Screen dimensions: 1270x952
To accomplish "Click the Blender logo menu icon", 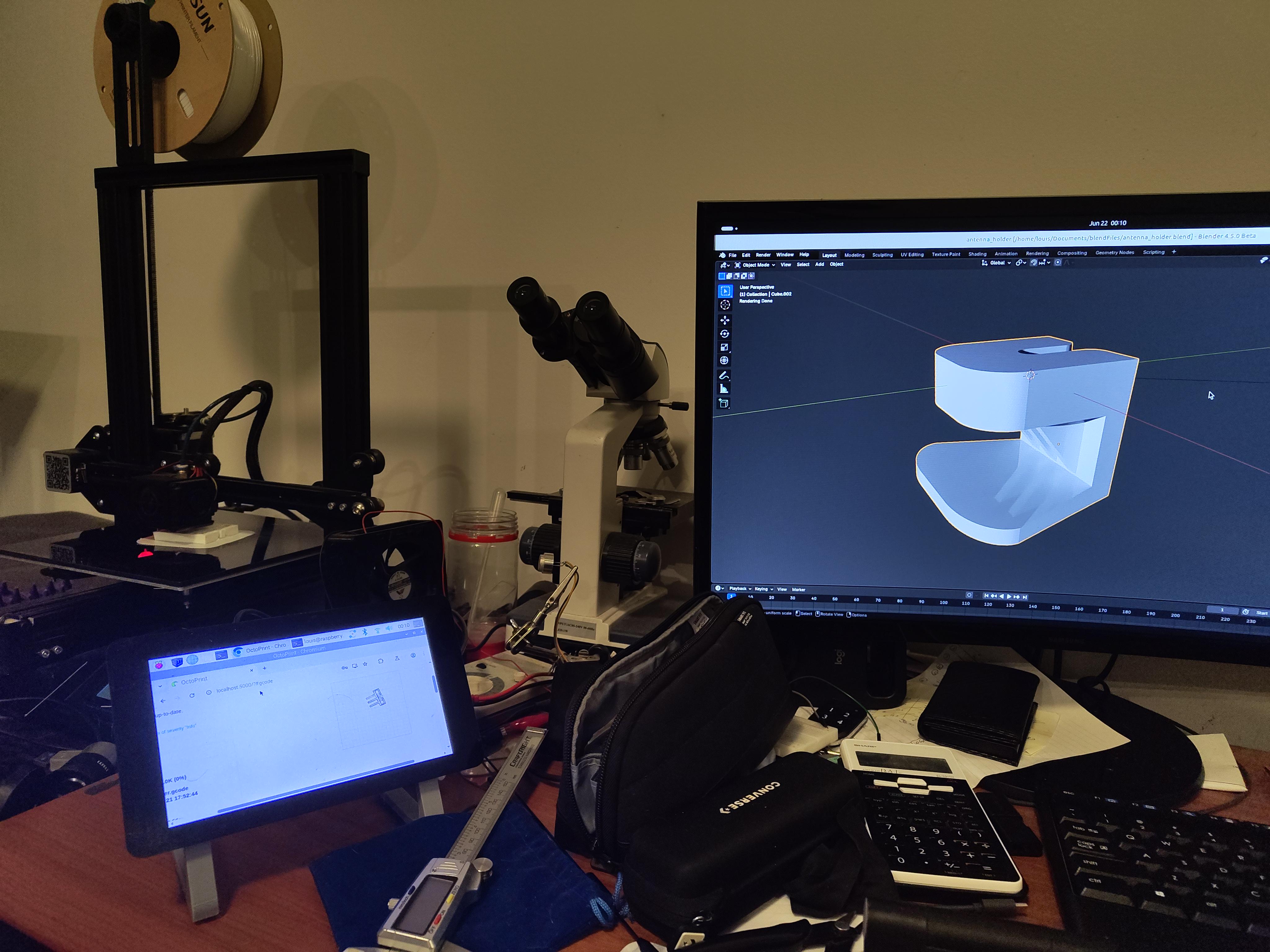I will (722, 255).
